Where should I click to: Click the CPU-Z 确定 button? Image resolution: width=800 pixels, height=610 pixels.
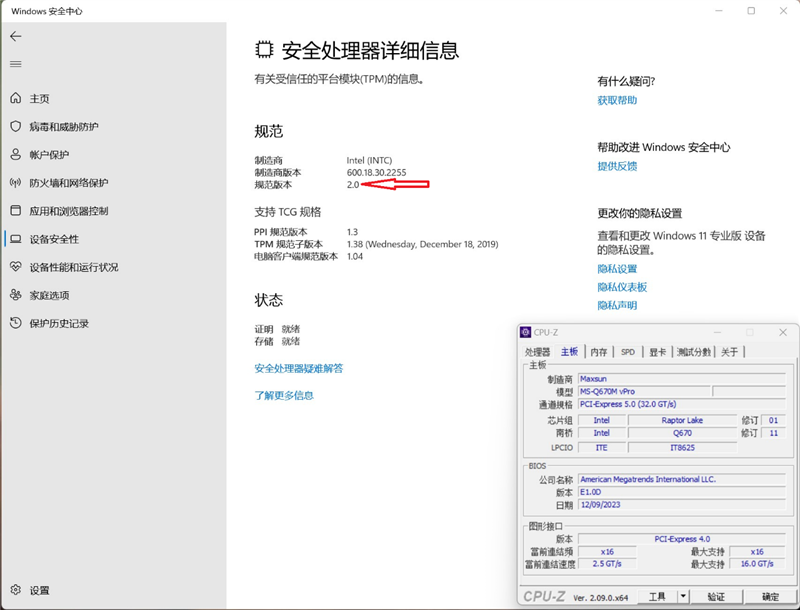pos(770,596)
